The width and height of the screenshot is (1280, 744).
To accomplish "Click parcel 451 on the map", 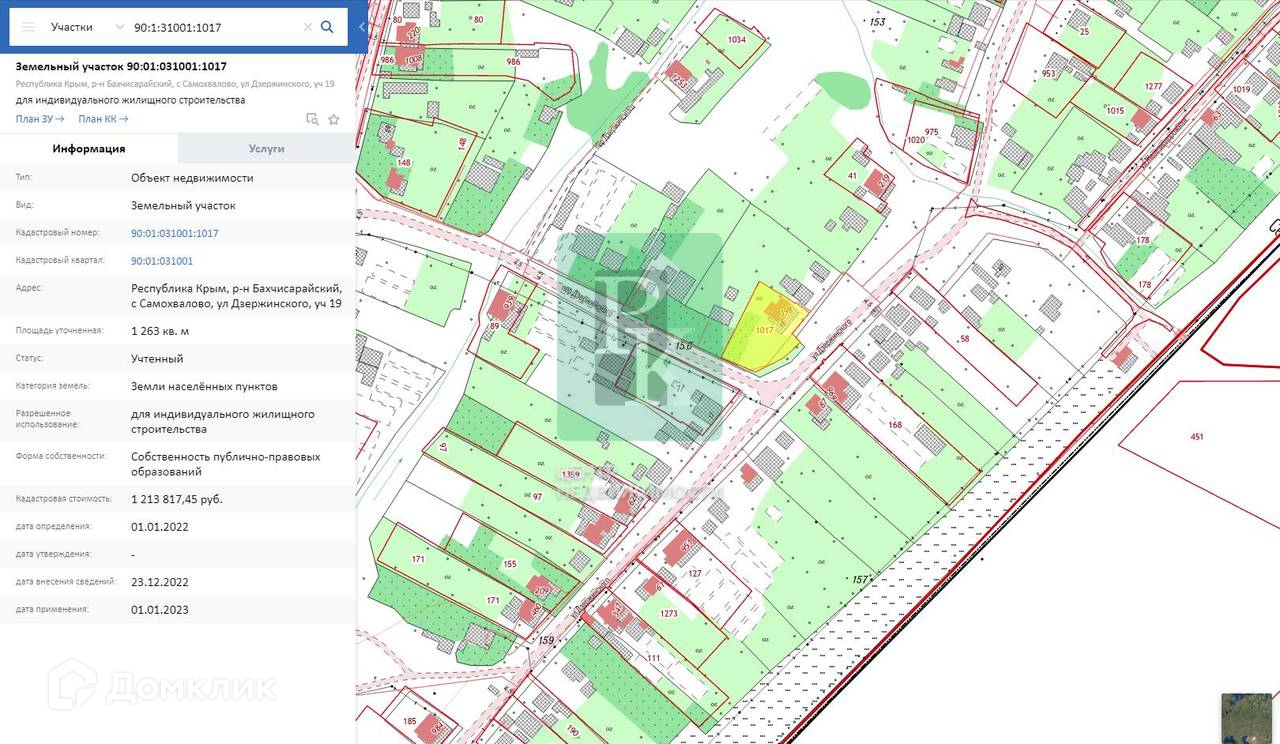I will click(x=1196, y=437).
